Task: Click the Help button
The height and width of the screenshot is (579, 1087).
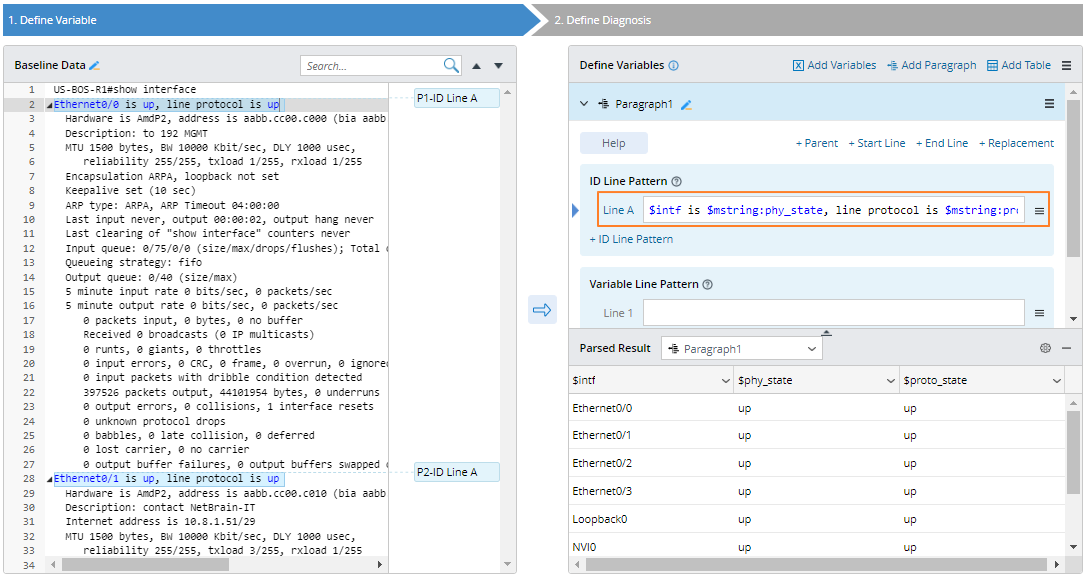Action: [x=614, y=143]
